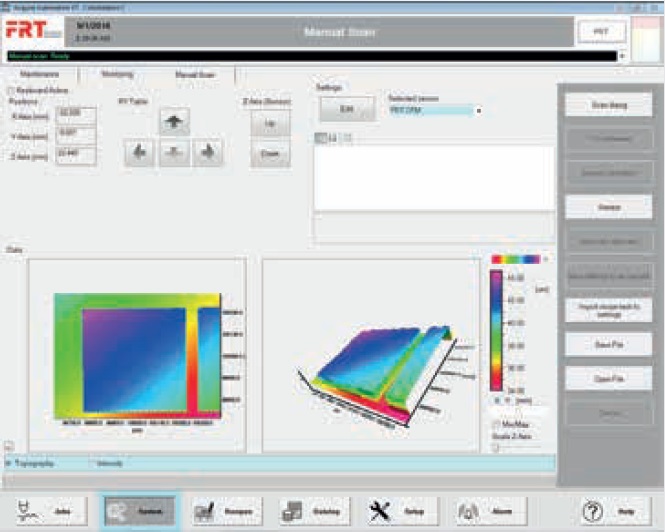Open the Jobs section
The image size is (665, 532).
[x=47, y=510]
